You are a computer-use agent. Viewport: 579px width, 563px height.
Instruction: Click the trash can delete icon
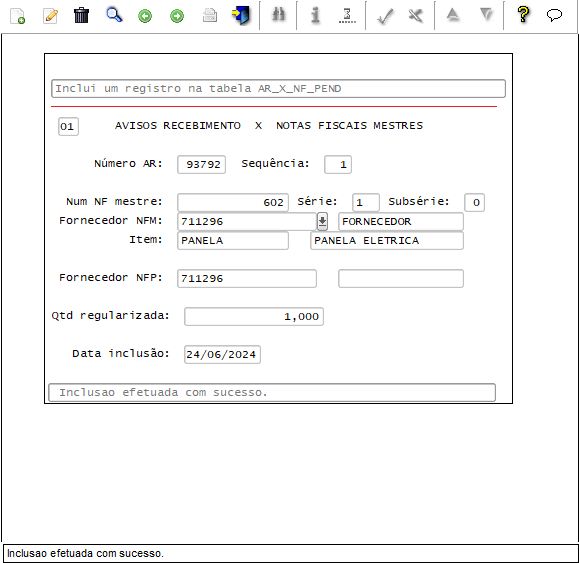click(81, 16)
